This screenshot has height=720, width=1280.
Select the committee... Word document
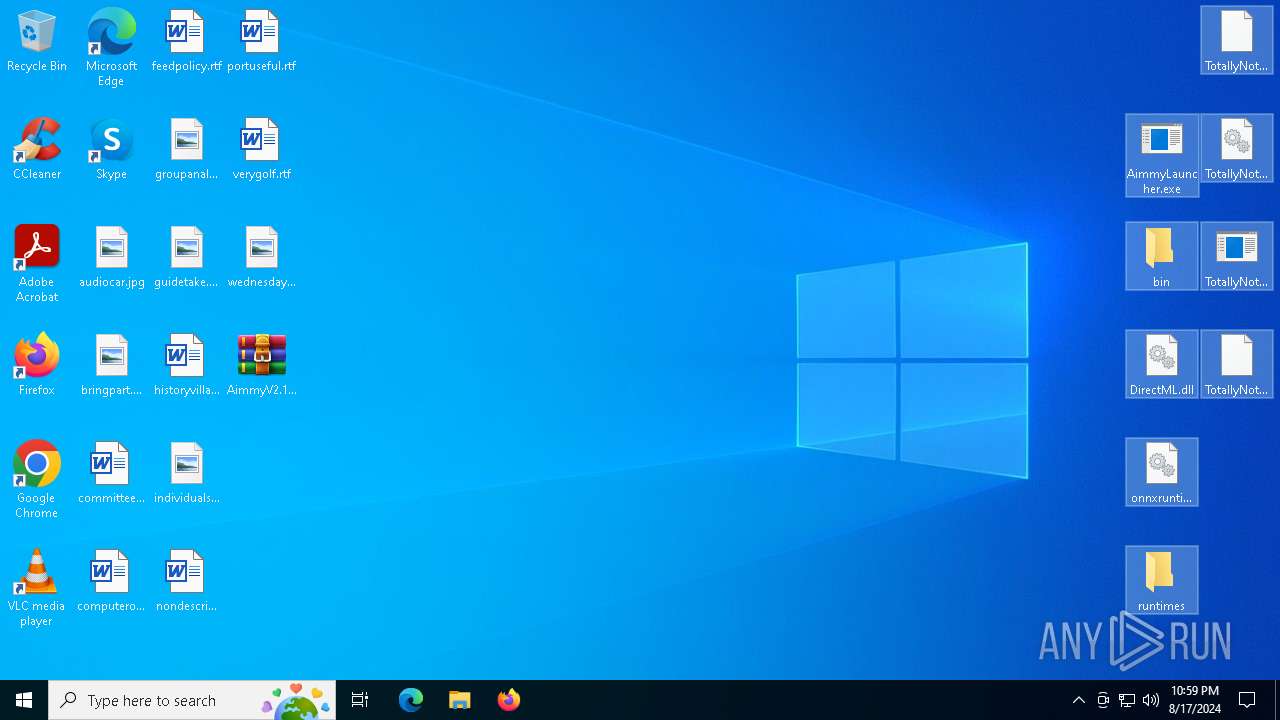pyautogui.click(x=111, y=474)
